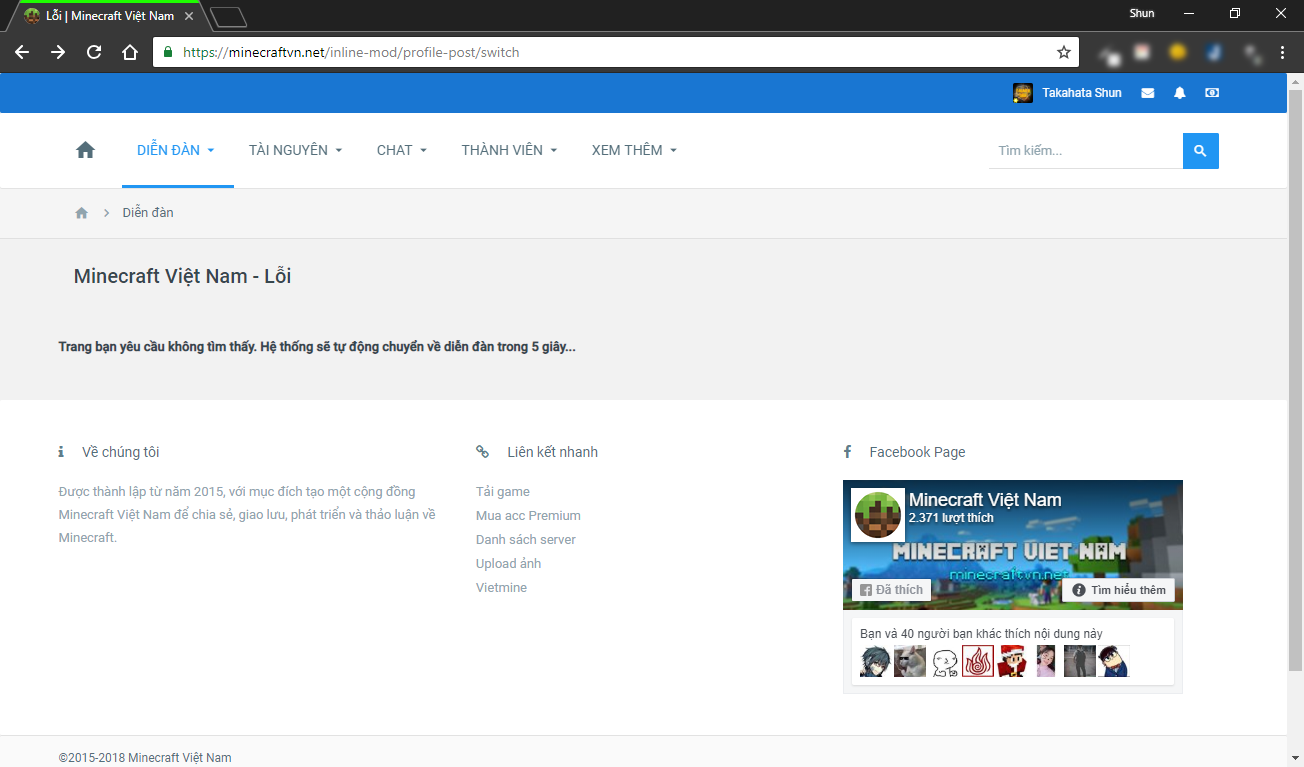The width and height of the screenshot is (1304, 767).
Task: Open the inbox envelope icon
Action: click(1148, 93)
